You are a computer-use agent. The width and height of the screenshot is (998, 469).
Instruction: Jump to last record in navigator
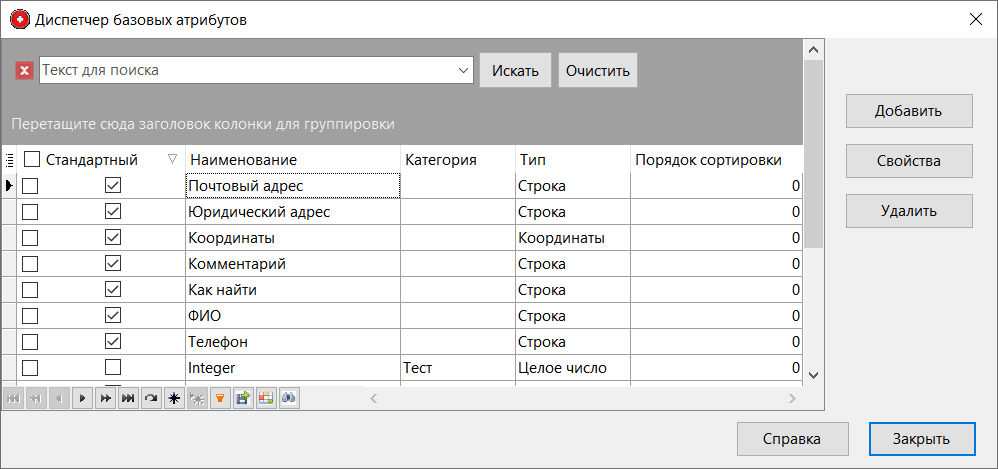[x=128, y=398]
